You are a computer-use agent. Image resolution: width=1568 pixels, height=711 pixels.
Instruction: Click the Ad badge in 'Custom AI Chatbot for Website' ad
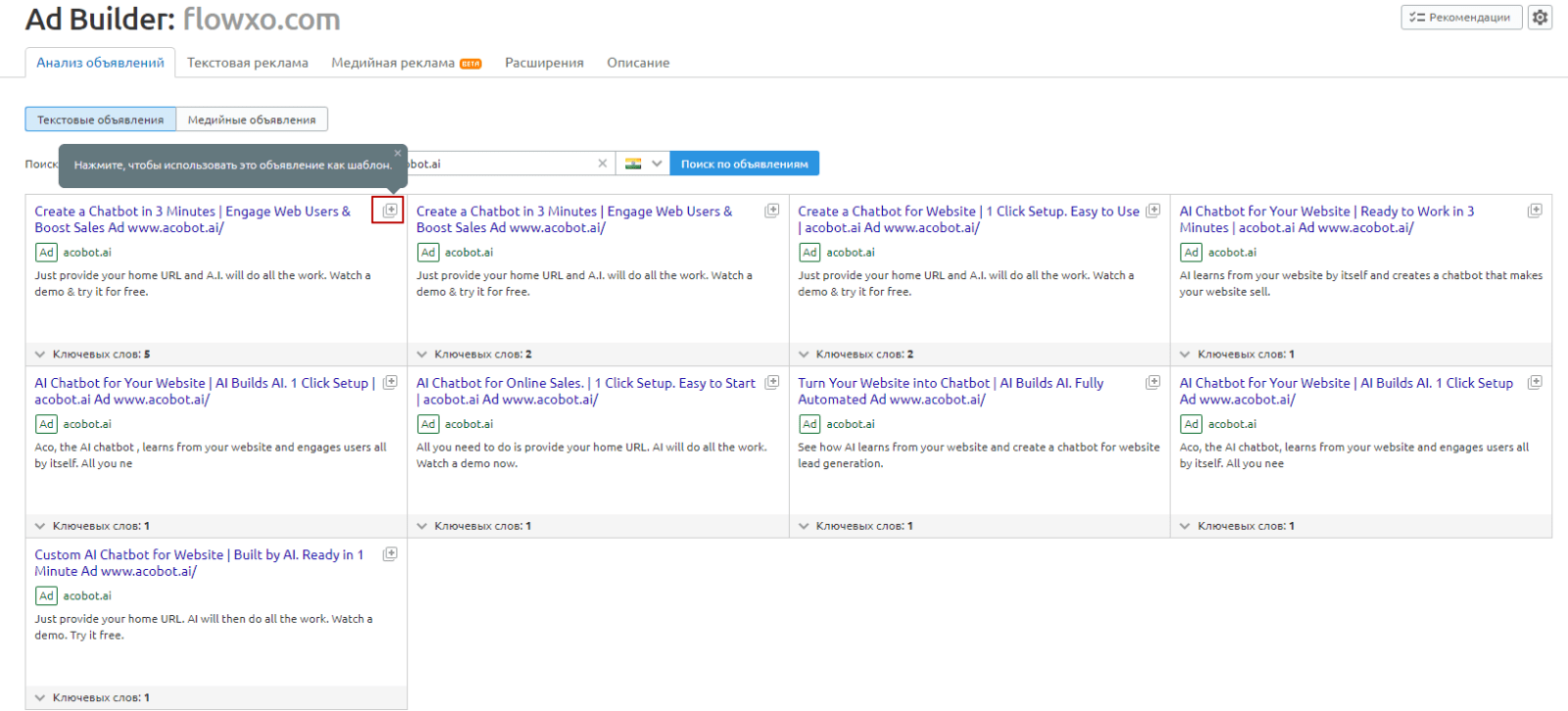pos(46,595)
